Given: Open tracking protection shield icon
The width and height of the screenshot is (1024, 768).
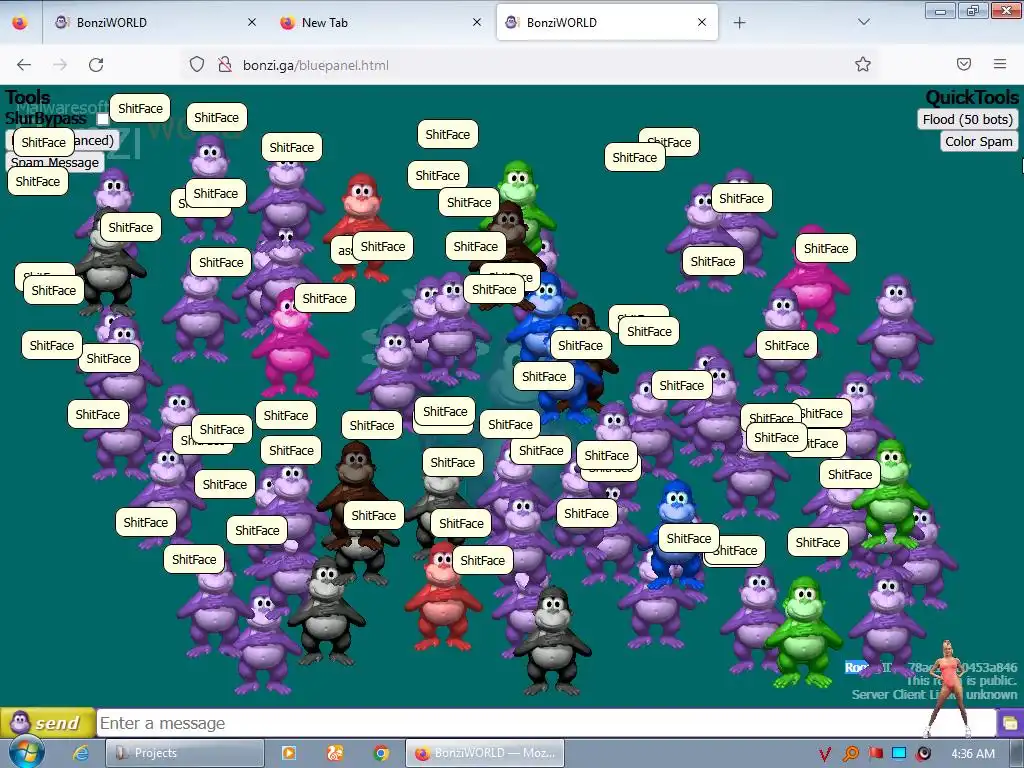Looking at the screenshot, I should pos(197,65).
